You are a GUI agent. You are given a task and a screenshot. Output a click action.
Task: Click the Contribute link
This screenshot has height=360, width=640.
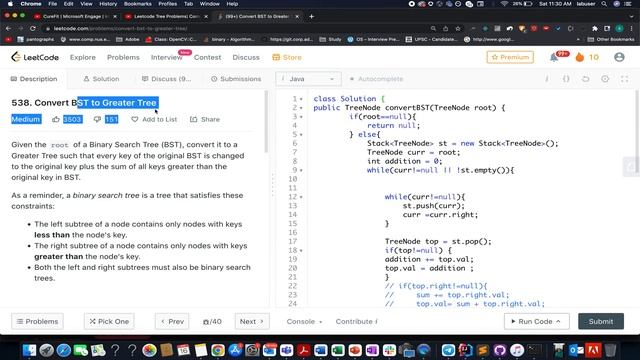[x=357, y=322]
